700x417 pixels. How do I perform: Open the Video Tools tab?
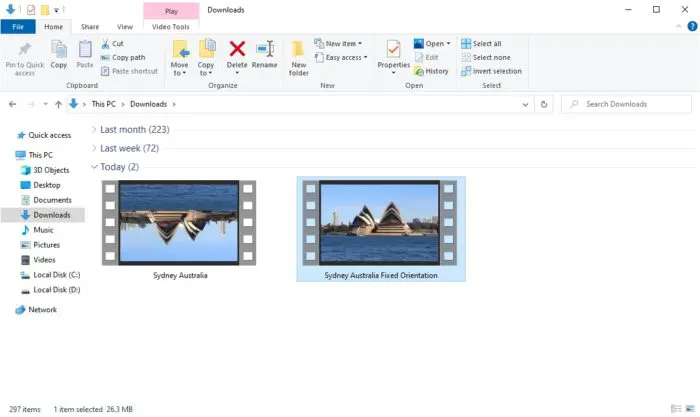click(171, 27)
